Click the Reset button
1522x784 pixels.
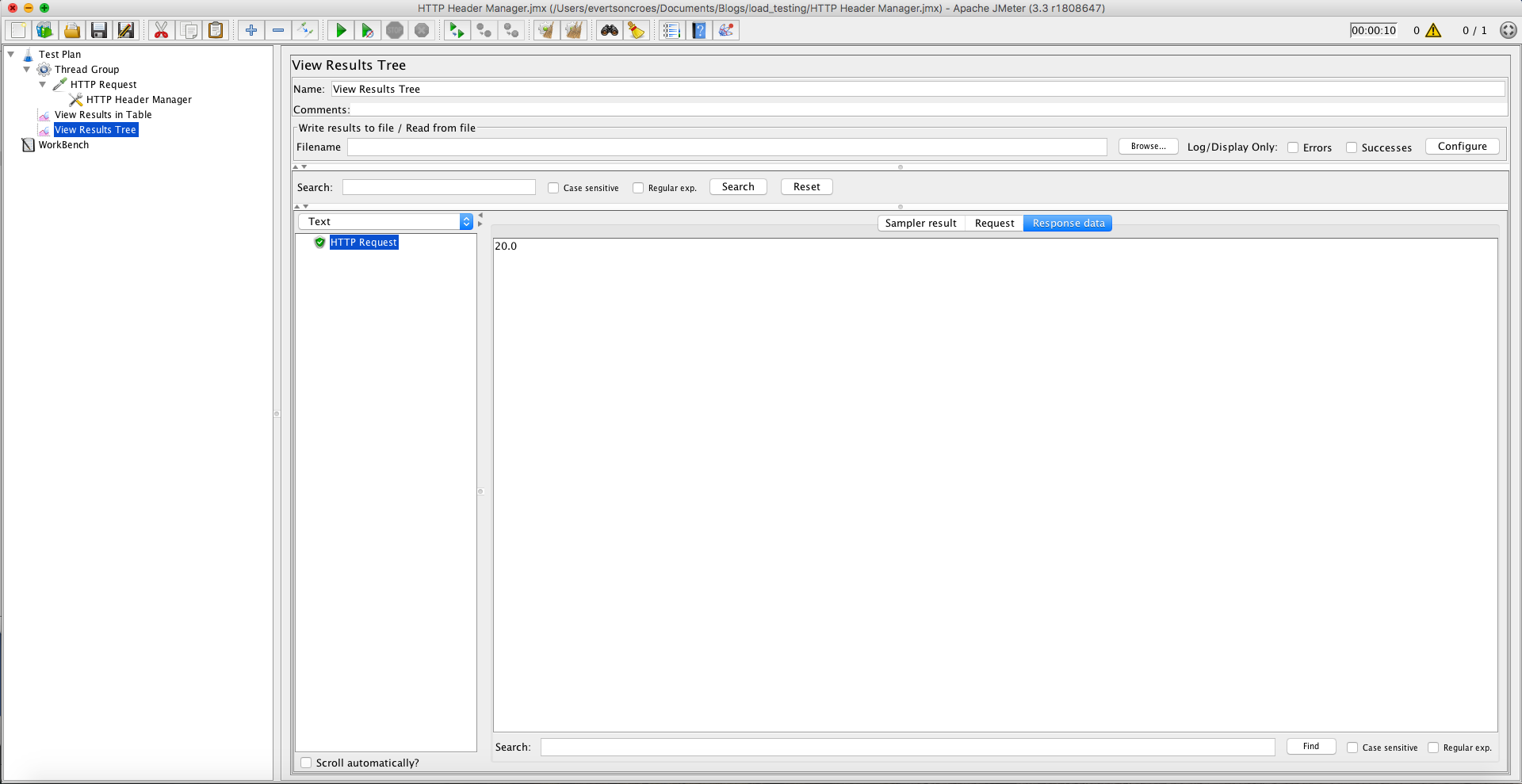(807, 187)
